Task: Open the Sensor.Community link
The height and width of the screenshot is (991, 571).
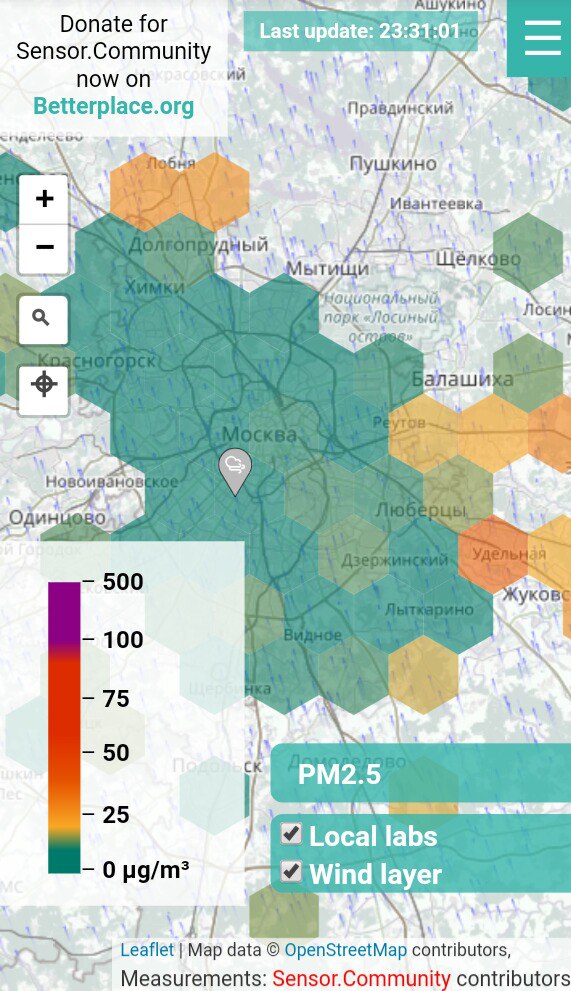Action: point(361,978)
